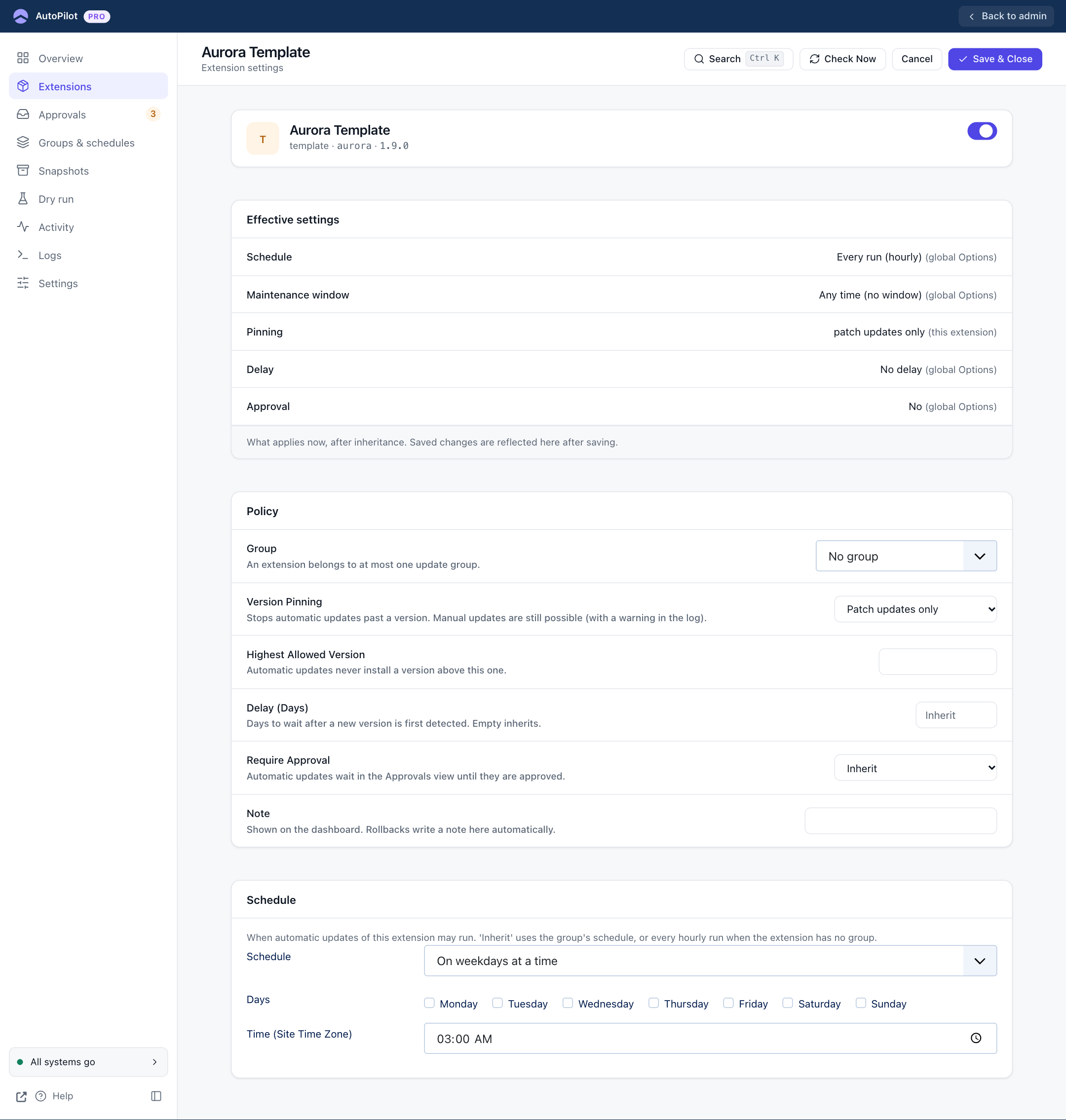Check the Wednesday checkbox
This screenshot has height=1120, width=1066.
point(568,1003)
